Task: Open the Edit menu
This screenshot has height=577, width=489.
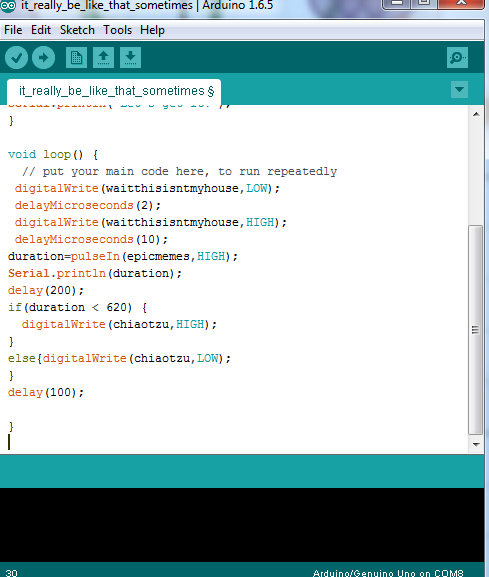Action: (40, 30)
